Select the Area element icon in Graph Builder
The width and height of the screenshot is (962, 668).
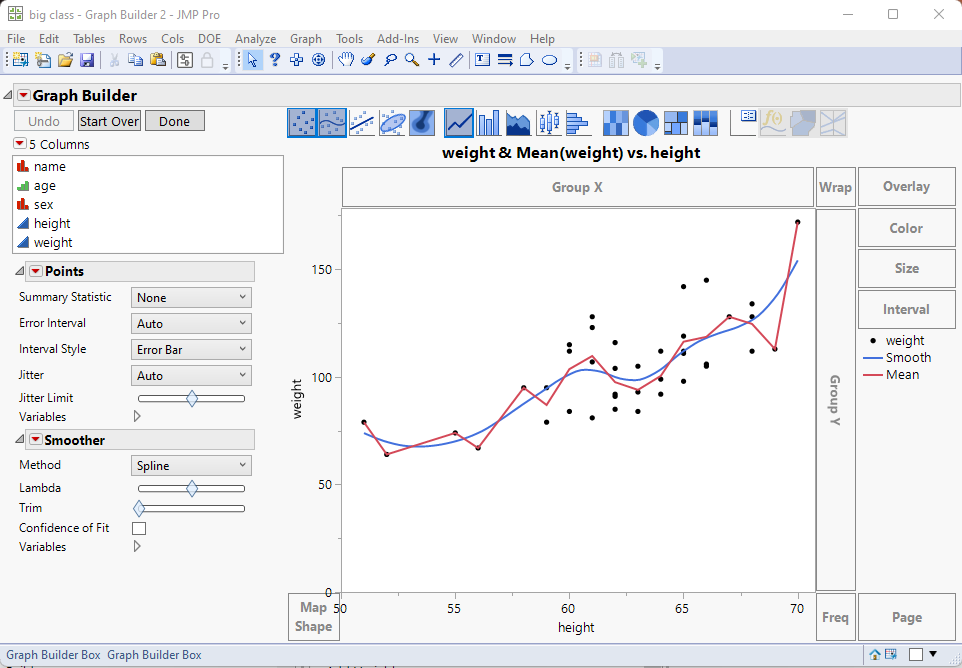518,122
